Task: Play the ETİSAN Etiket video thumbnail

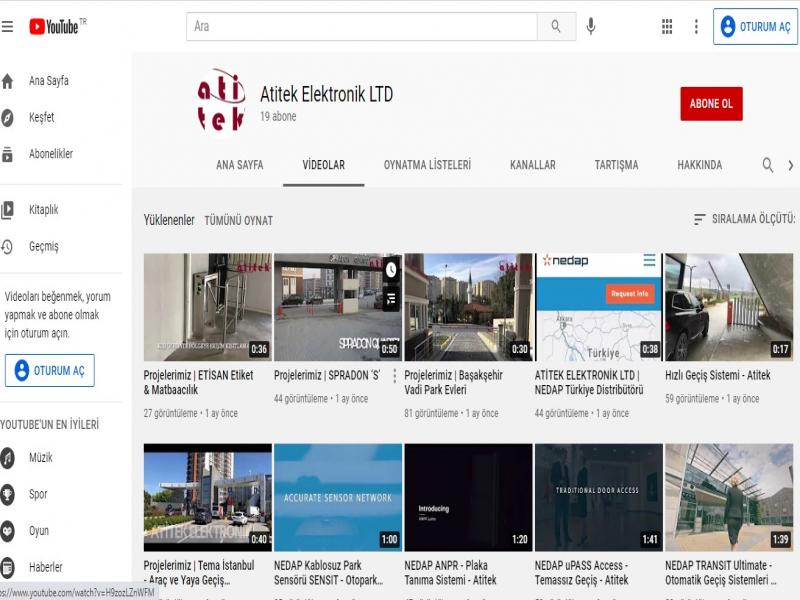Action: click(208, 307)
